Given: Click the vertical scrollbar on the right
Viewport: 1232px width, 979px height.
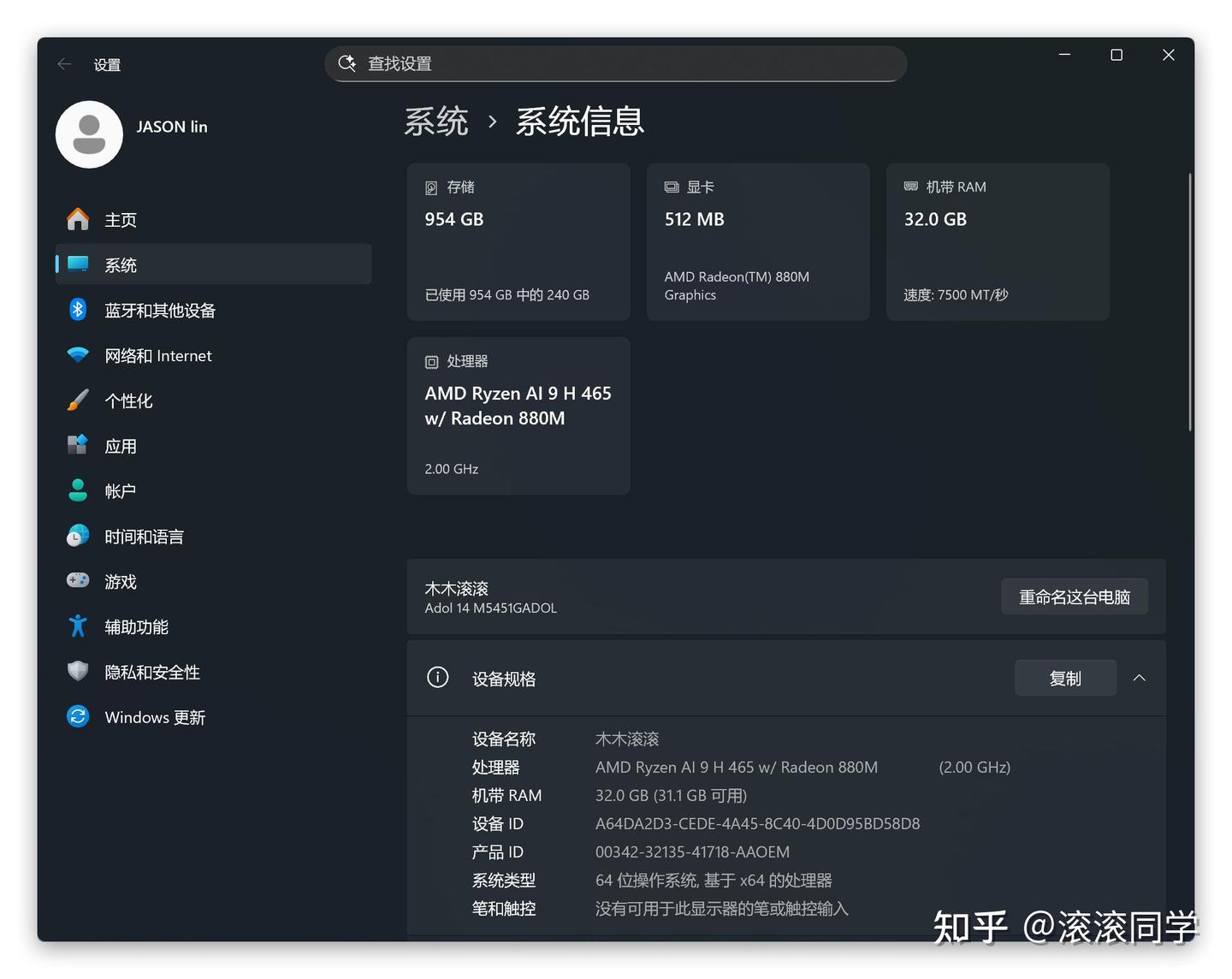Looking at the screenshot, I should tap(1189, 302).
